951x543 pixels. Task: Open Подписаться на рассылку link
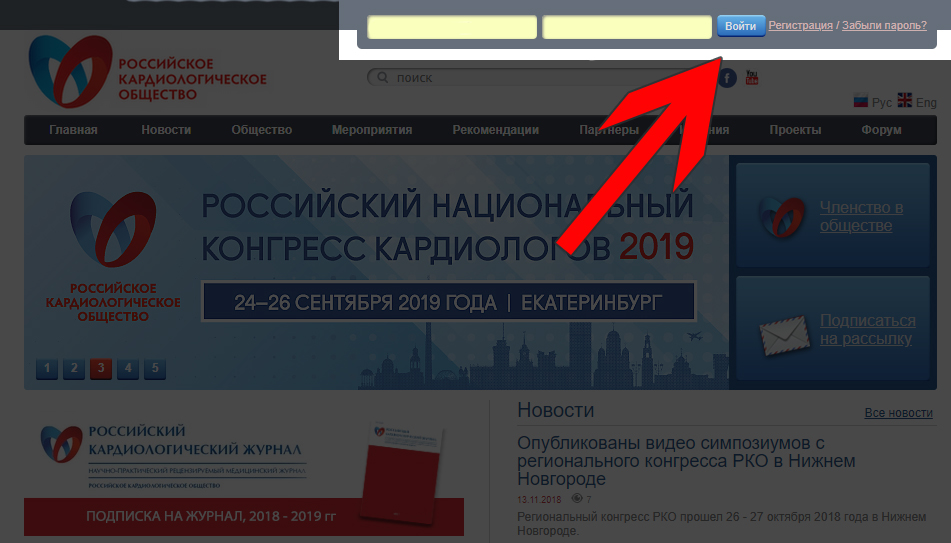tap(868, 329)
